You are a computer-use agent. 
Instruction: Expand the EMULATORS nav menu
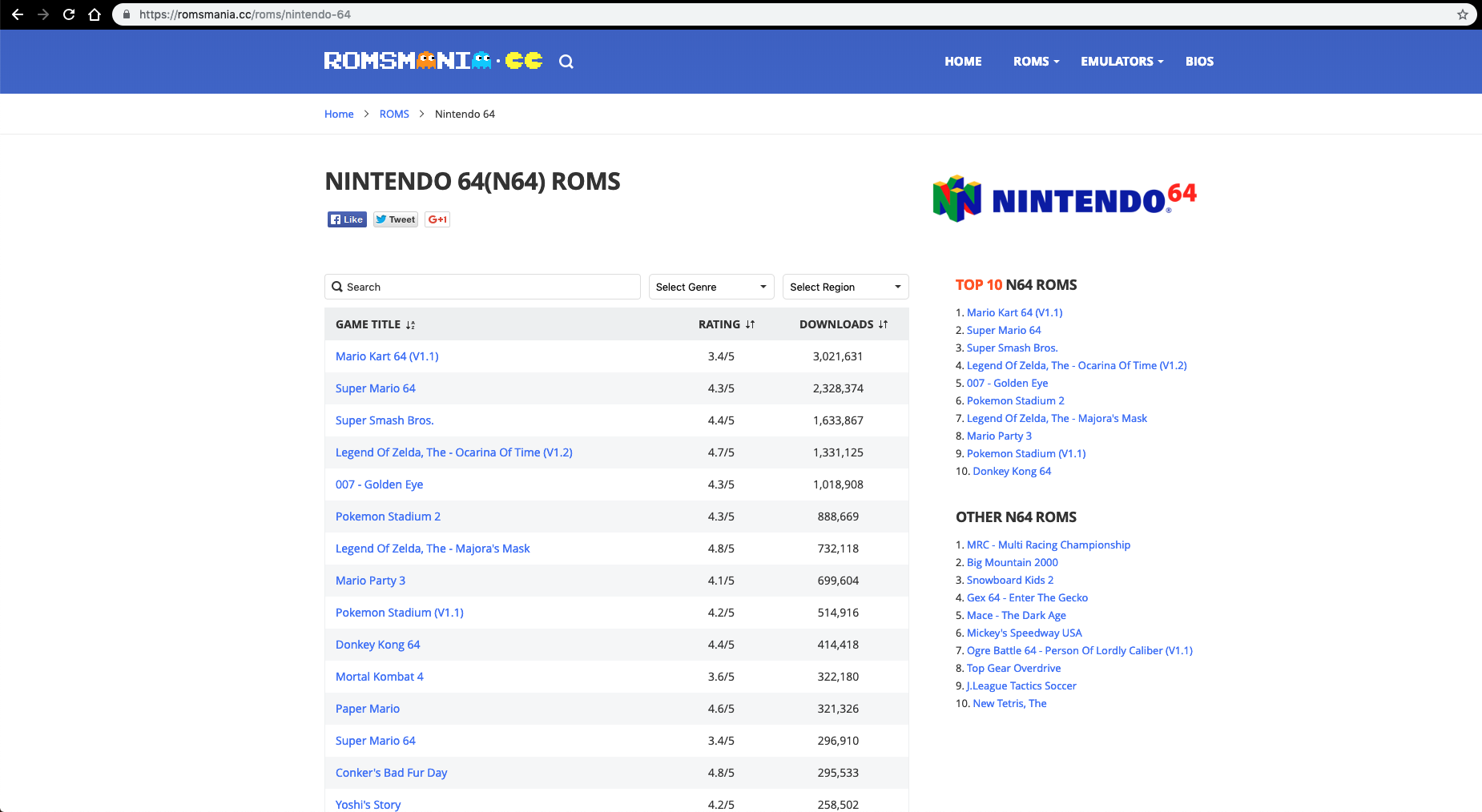point(1122,62)
